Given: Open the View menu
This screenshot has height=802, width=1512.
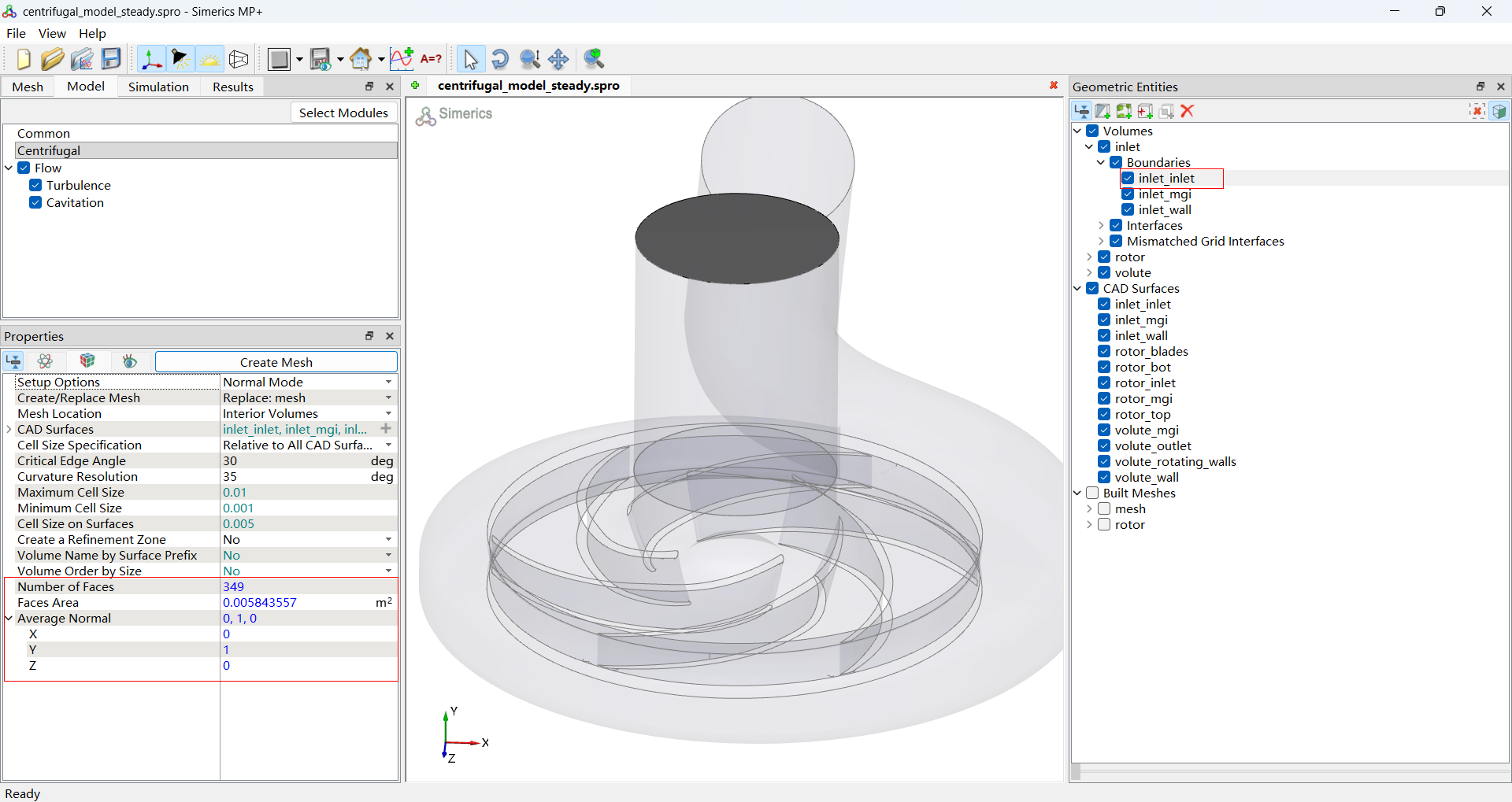Looking at the screenshot, I should (52, 33).
